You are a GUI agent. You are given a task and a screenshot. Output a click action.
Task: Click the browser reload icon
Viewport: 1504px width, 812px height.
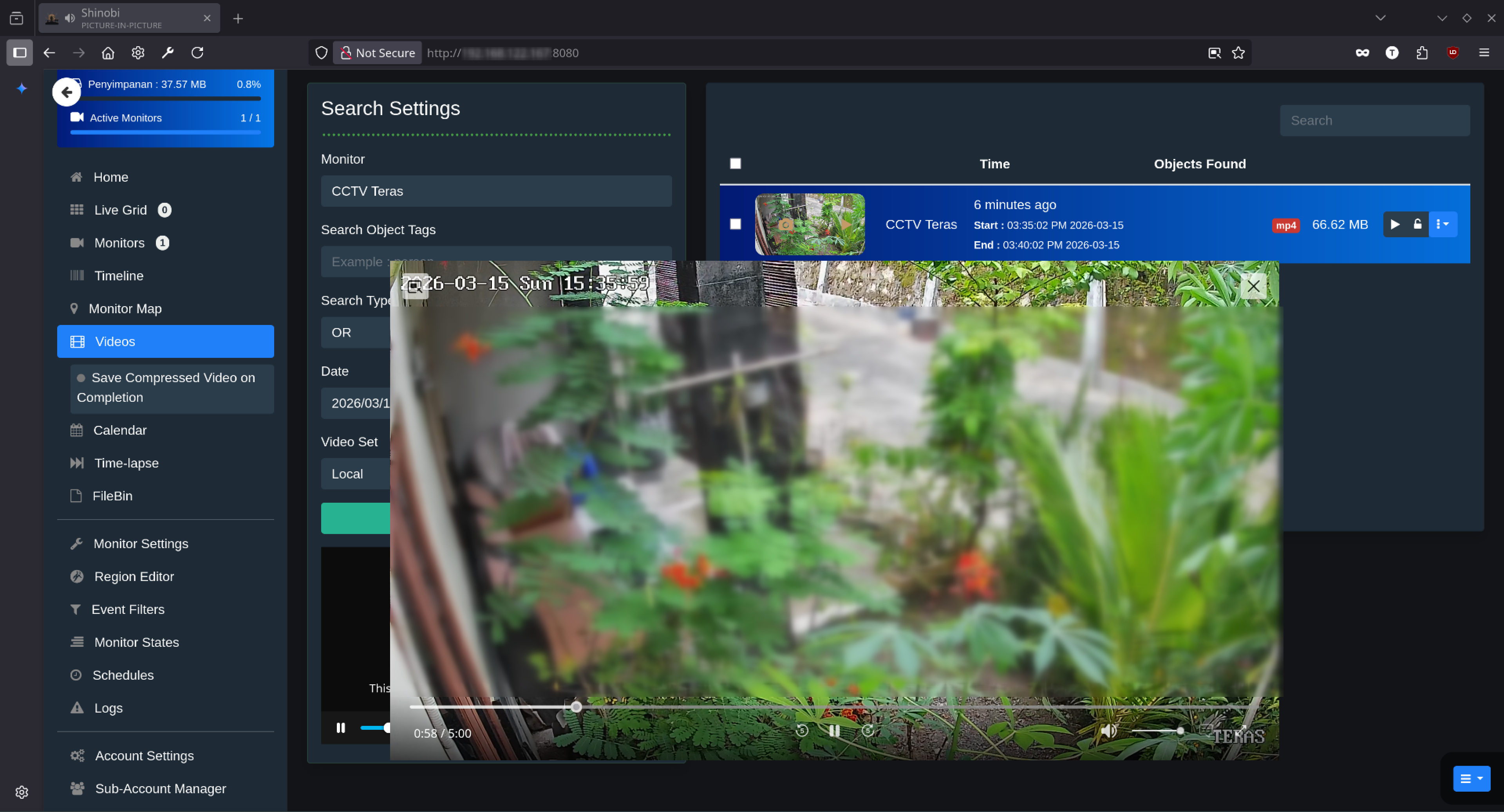[197, 52]
